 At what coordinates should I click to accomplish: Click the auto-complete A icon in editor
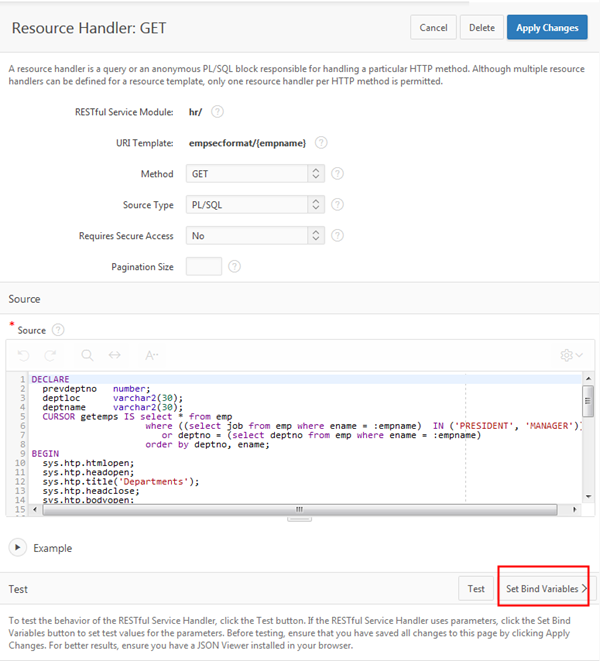[152, 355]
